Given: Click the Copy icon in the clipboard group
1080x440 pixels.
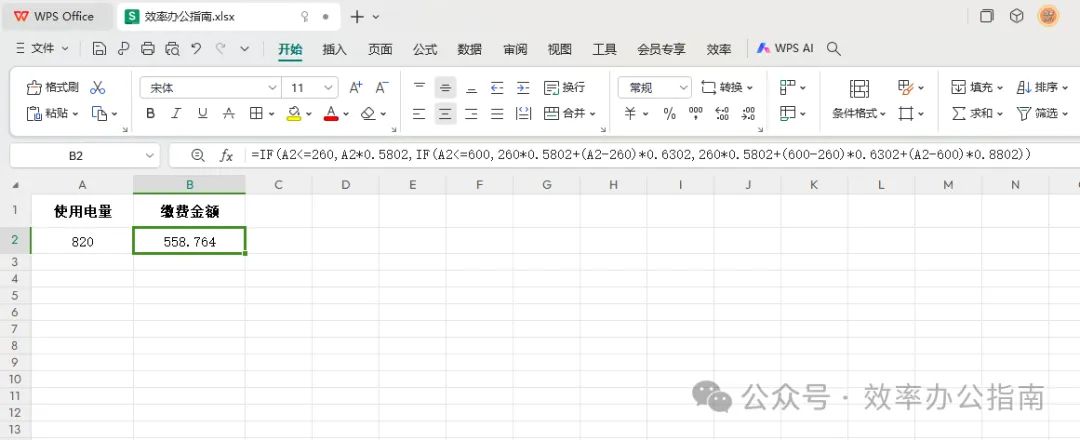Looking at the screenshot, I should (100, 114).
